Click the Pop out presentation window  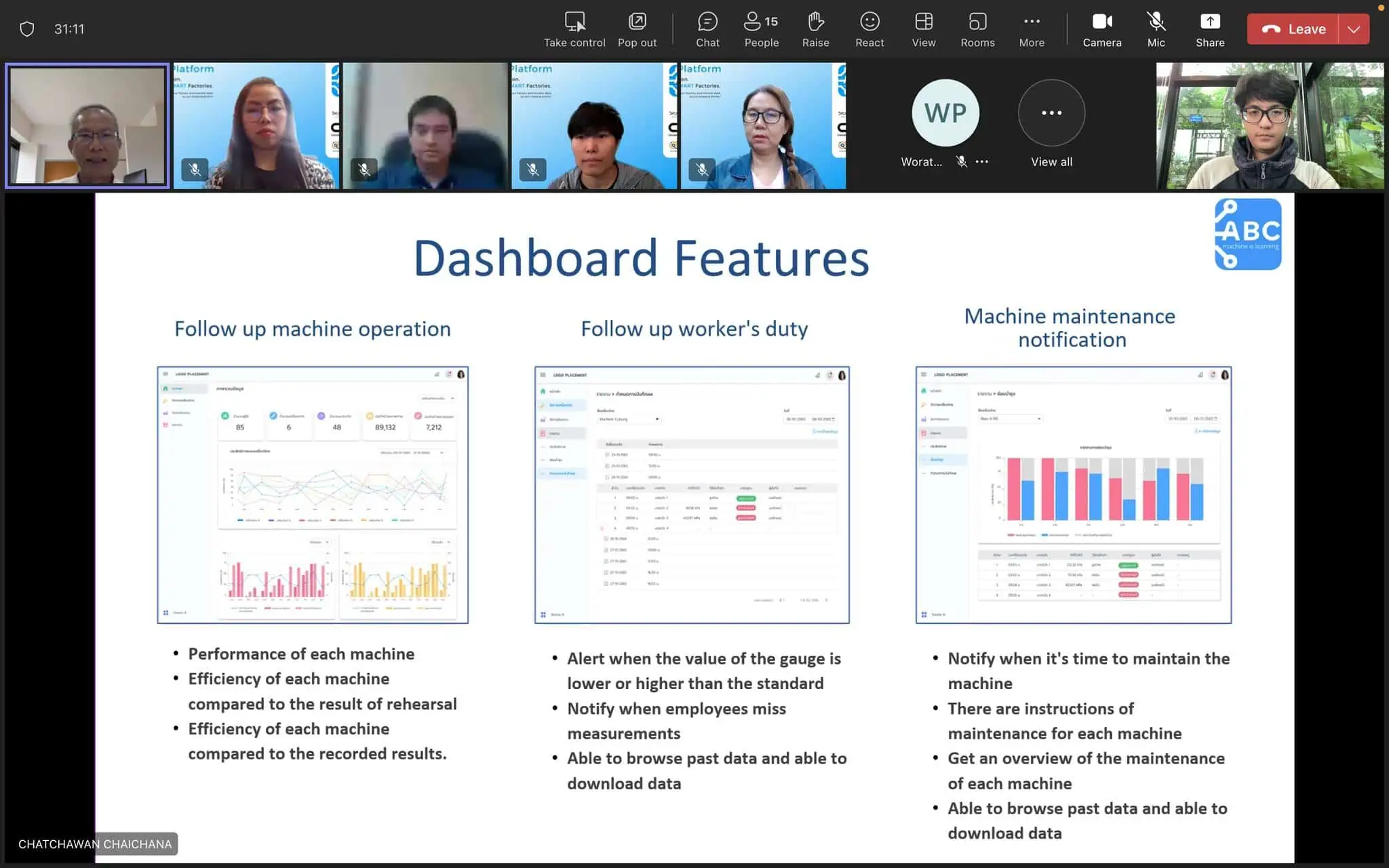(638, 28)
